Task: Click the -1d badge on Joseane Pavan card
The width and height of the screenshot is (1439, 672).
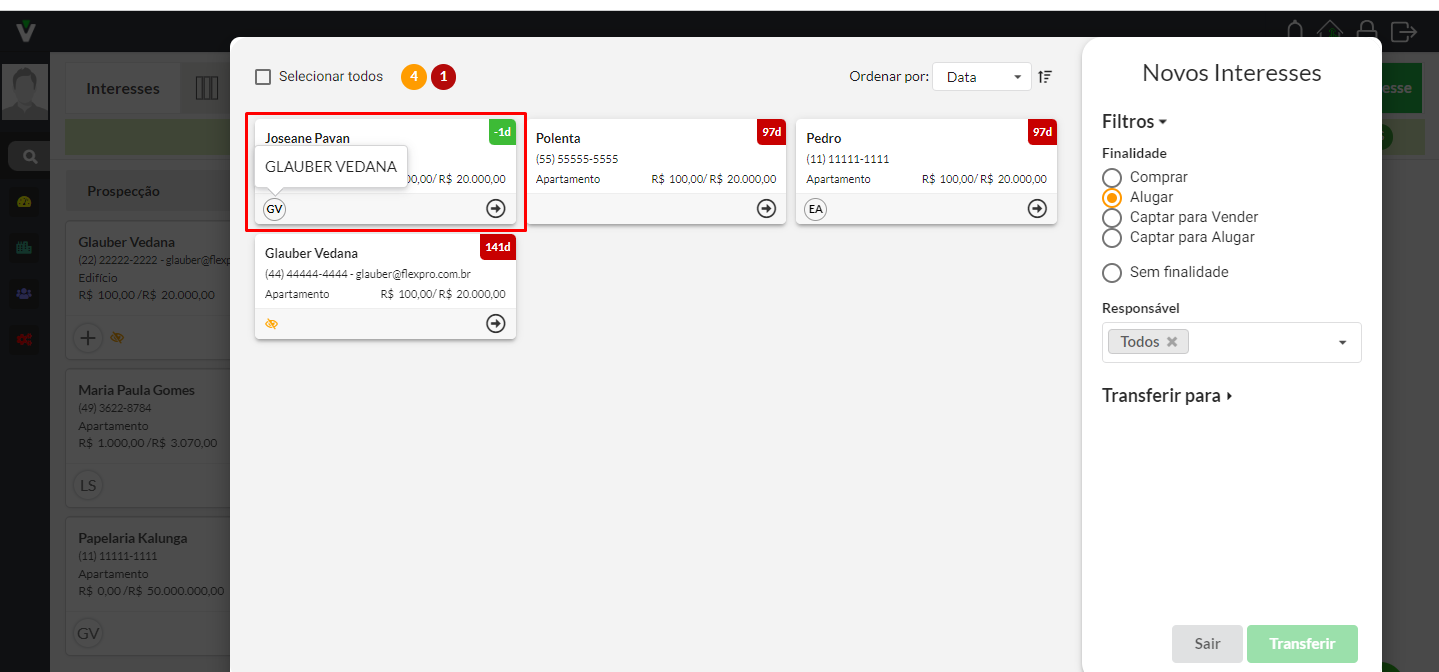Action: 502,132
